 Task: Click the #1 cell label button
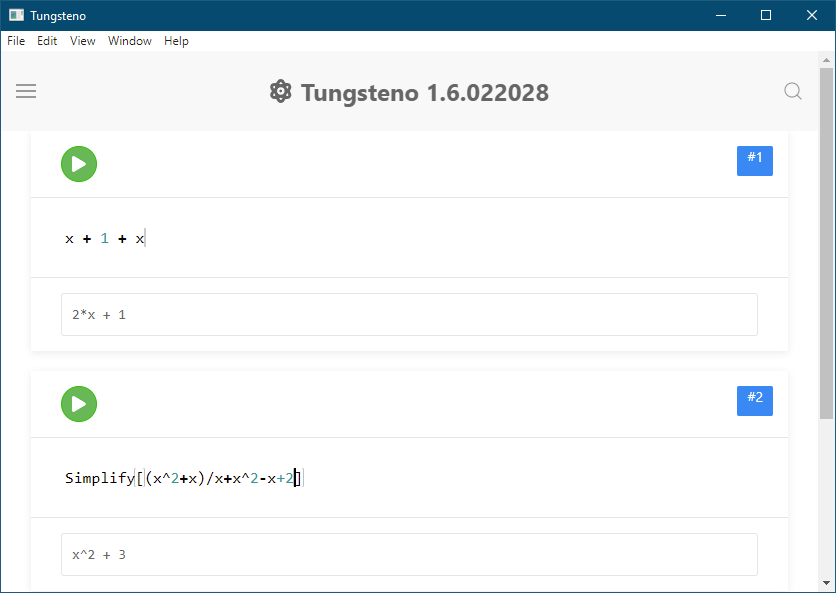click(754, 161)
